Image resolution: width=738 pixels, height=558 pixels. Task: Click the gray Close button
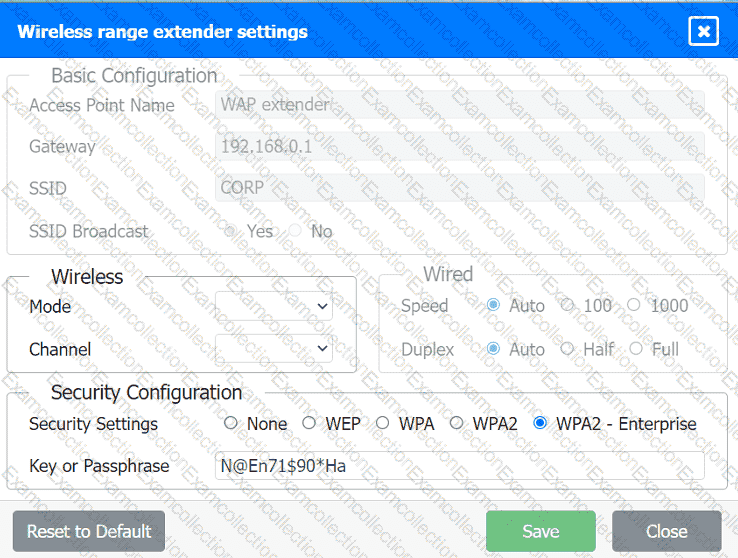(x=666, y=531)
